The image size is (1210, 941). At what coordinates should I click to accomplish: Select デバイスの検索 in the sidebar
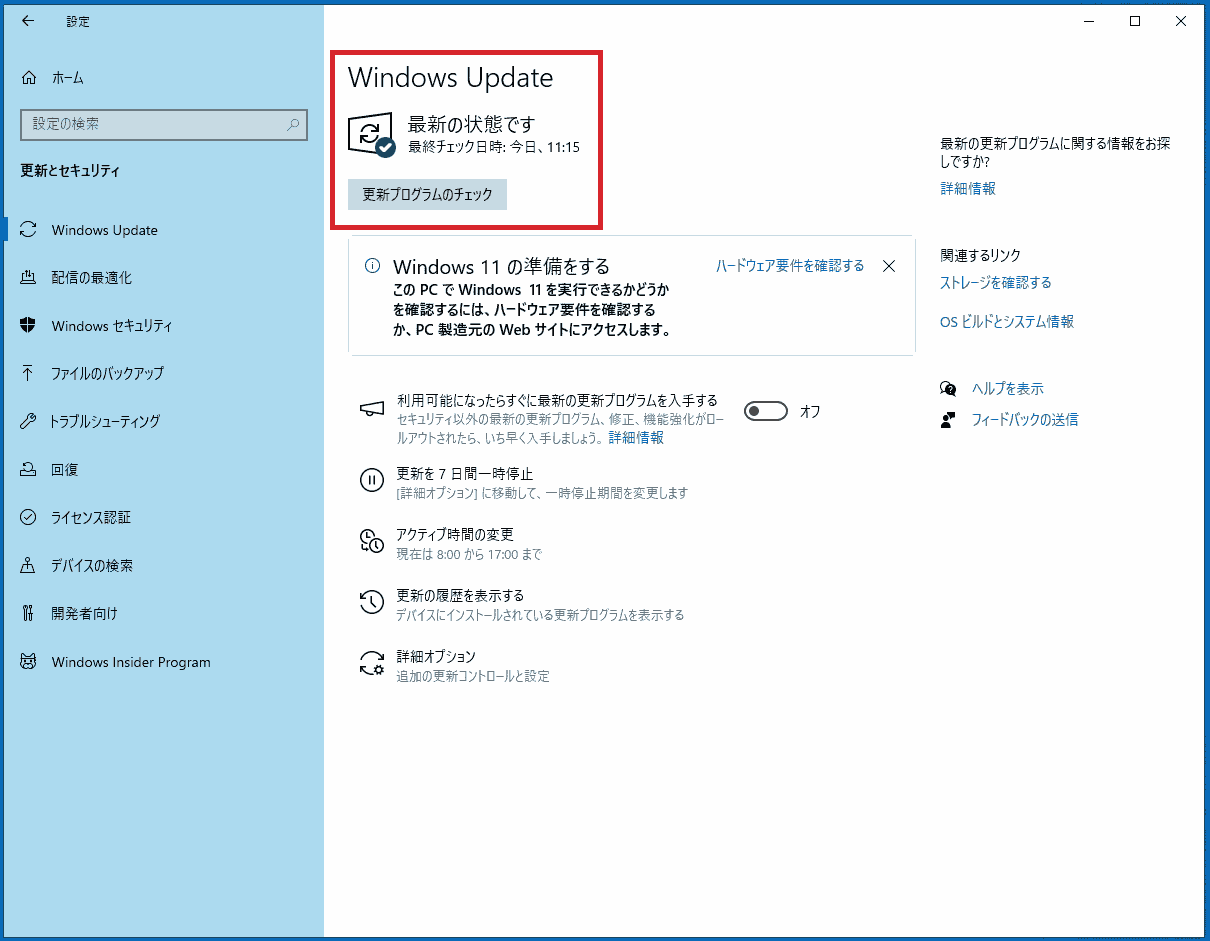click(164, 565)
